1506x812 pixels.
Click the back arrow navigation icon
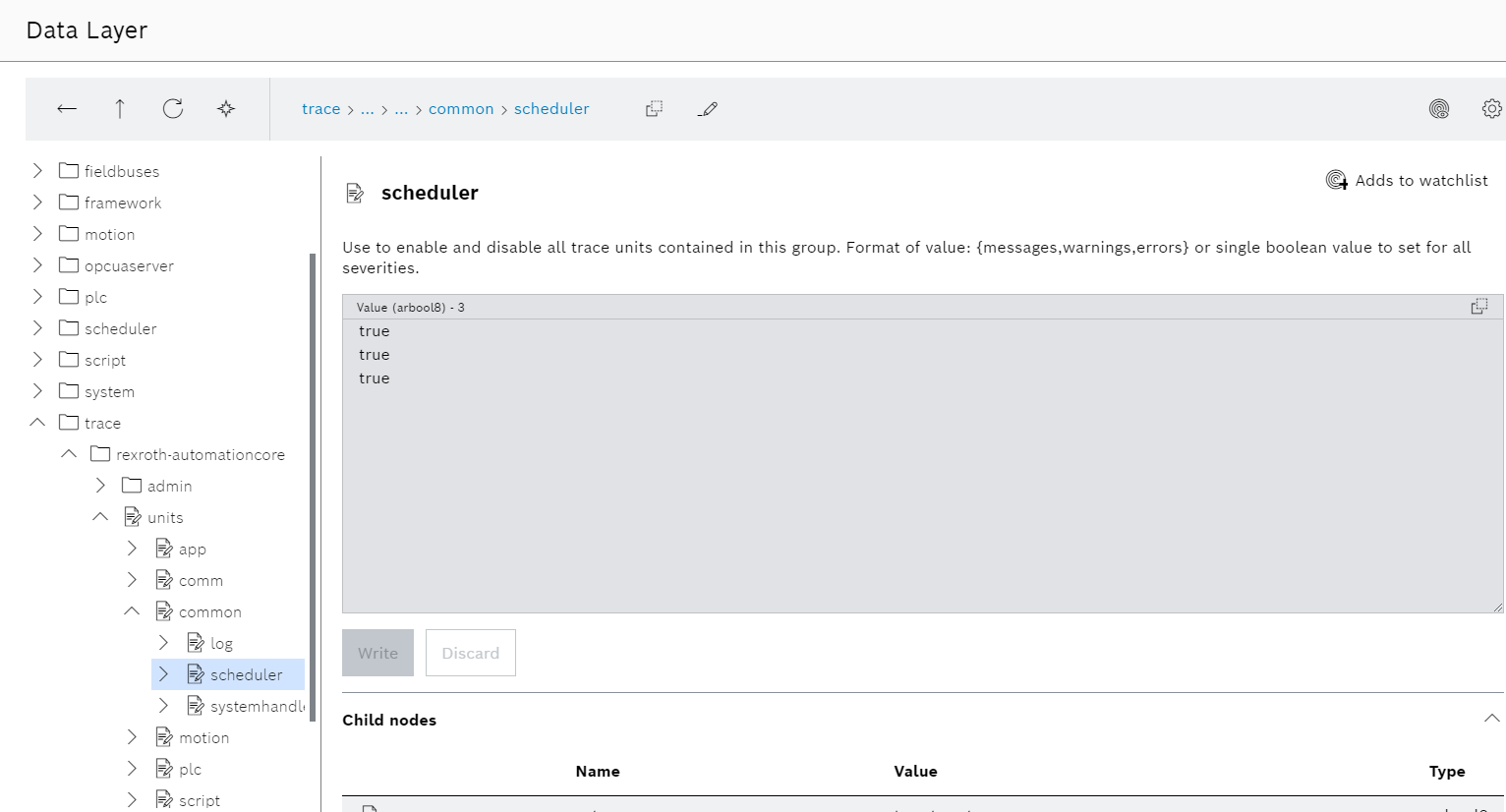click(x=67, y=109)
